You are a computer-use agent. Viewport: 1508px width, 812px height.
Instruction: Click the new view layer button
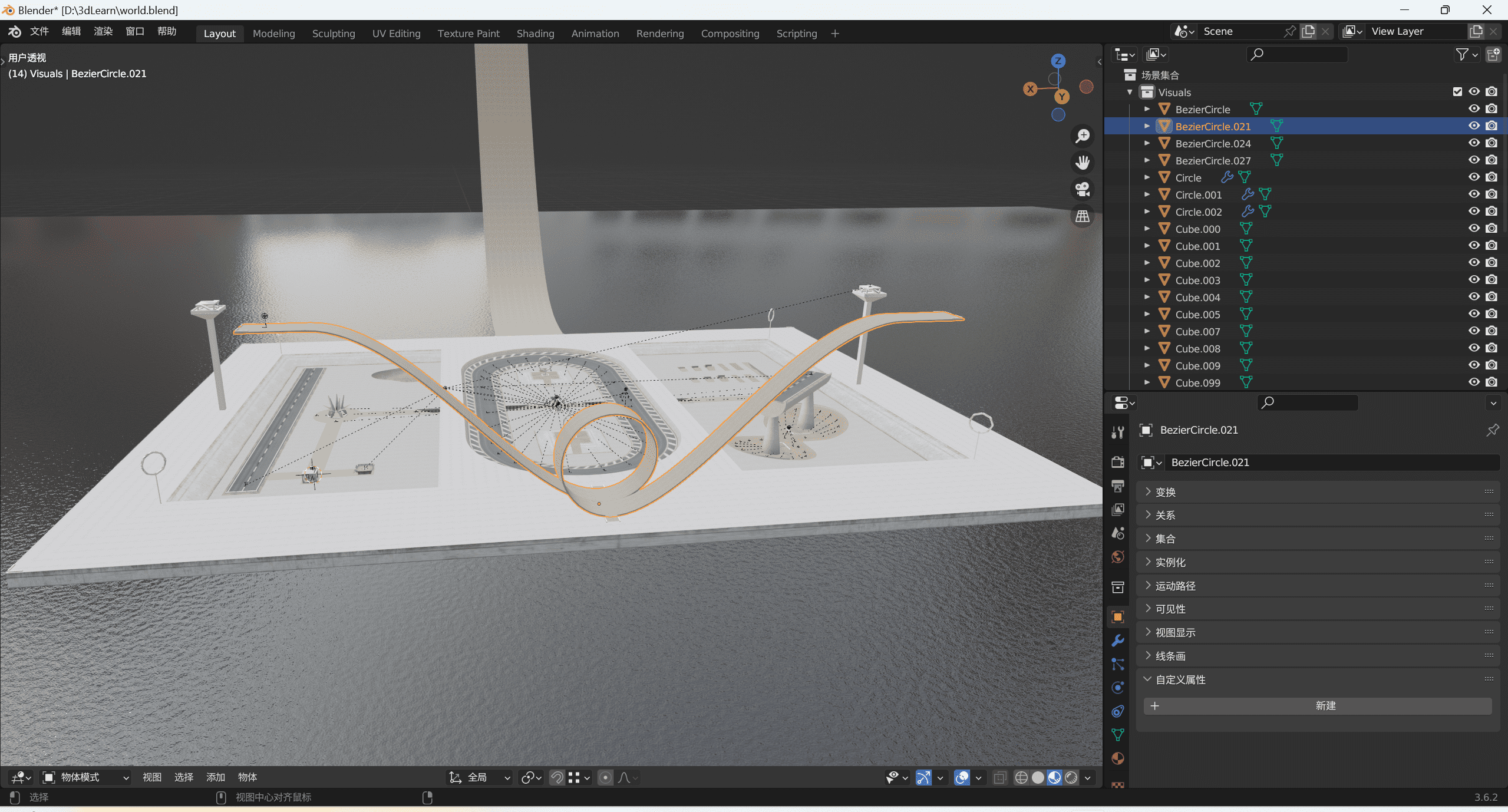pos(1476,31)
